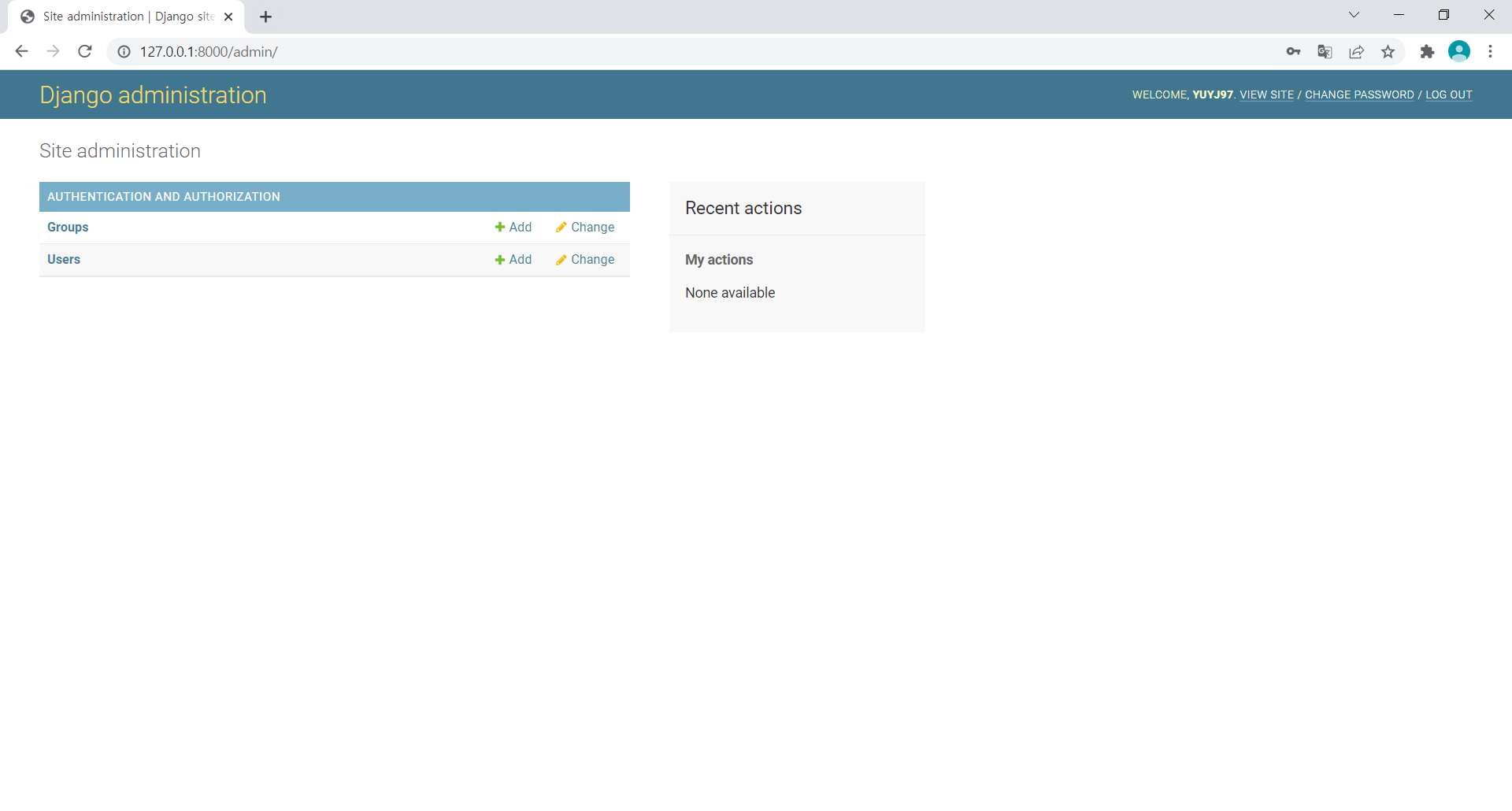The width and height of the screenshot is (1512, 811).
Task: Close the Site administration tab
Action: coord(228,17)
